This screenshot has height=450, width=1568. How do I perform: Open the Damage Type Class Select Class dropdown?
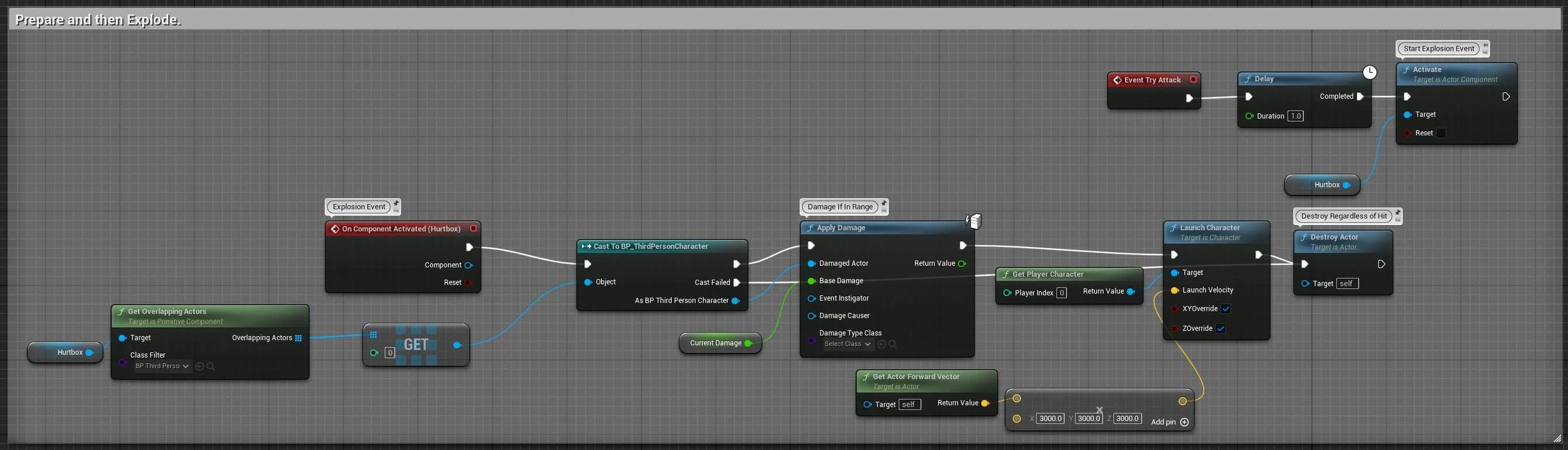pos(847,344)
